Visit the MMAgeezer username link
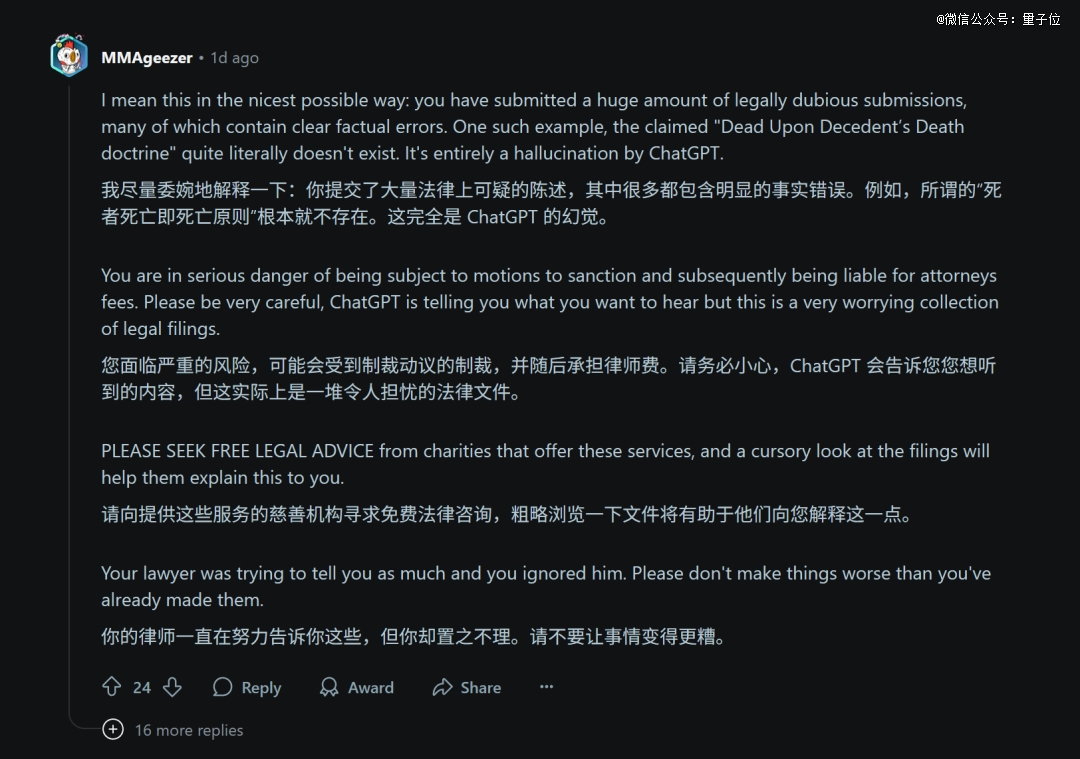Screen dimensions: 1080x759 point(146,58)
